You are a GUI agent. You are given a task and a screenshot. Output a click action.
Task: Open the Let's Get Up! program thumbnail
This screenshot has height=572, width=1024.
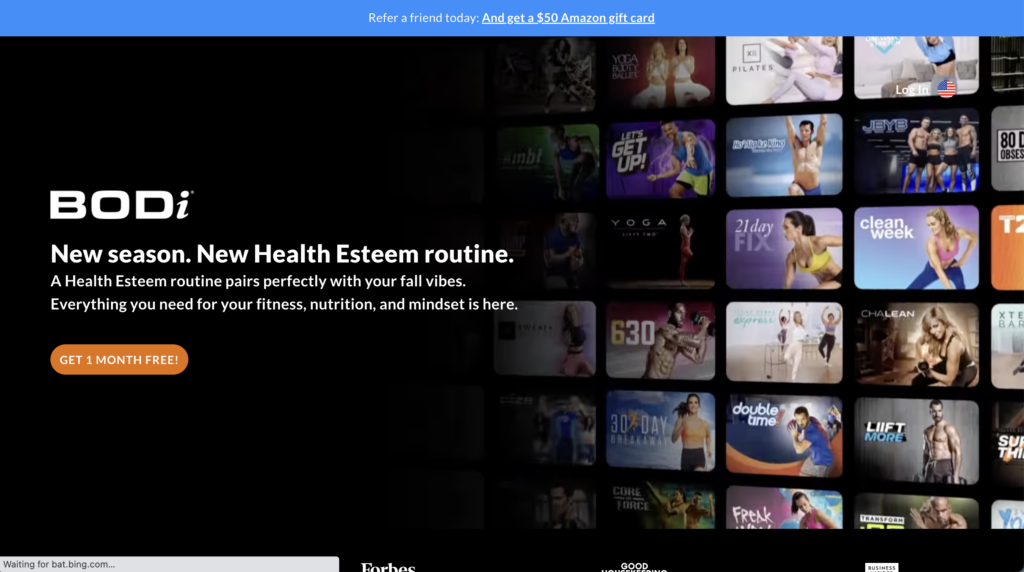point(660,159)
